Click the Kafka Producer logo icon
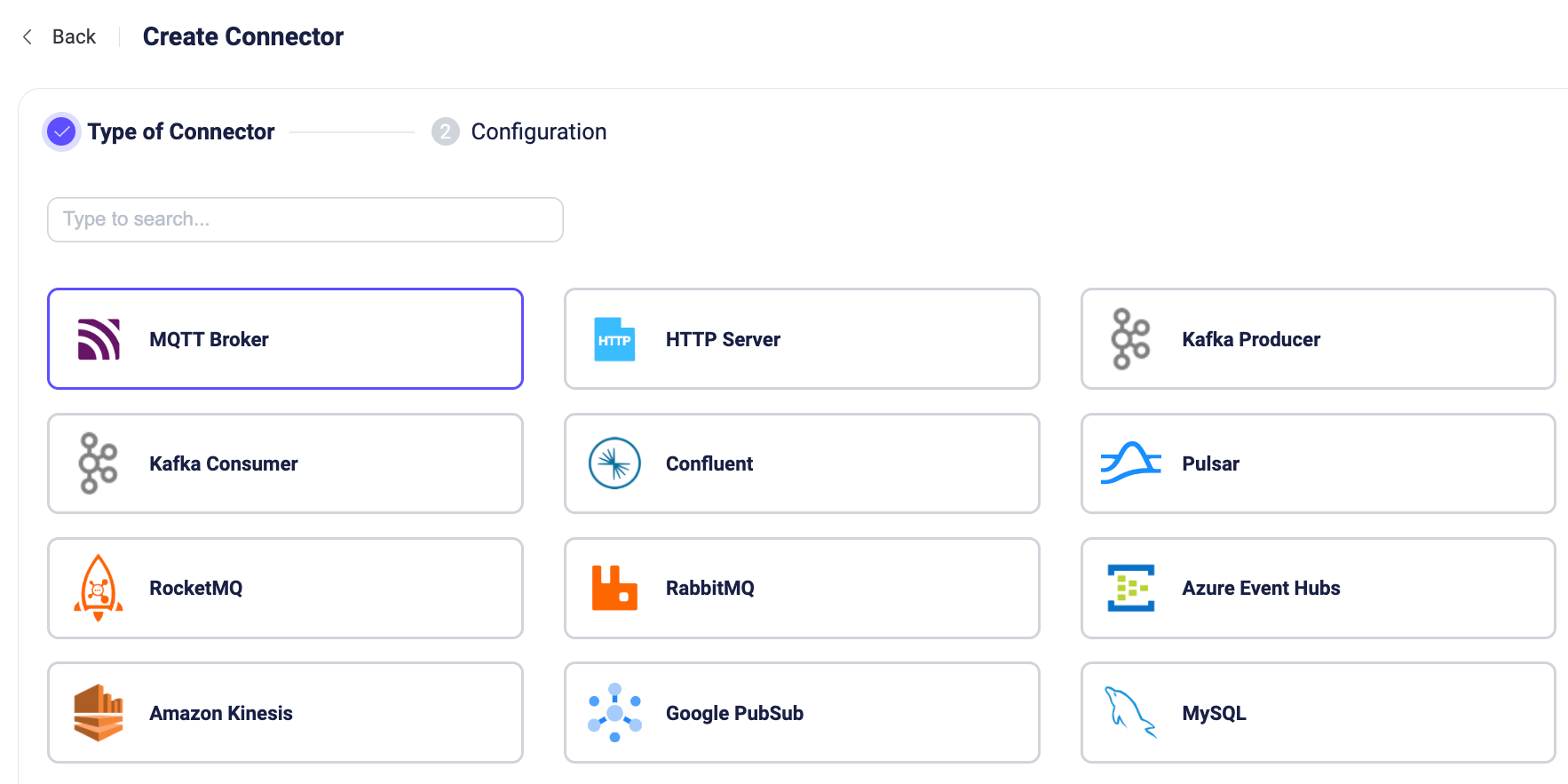This screenshot has width=1568, height=784. coord(1130,339)
